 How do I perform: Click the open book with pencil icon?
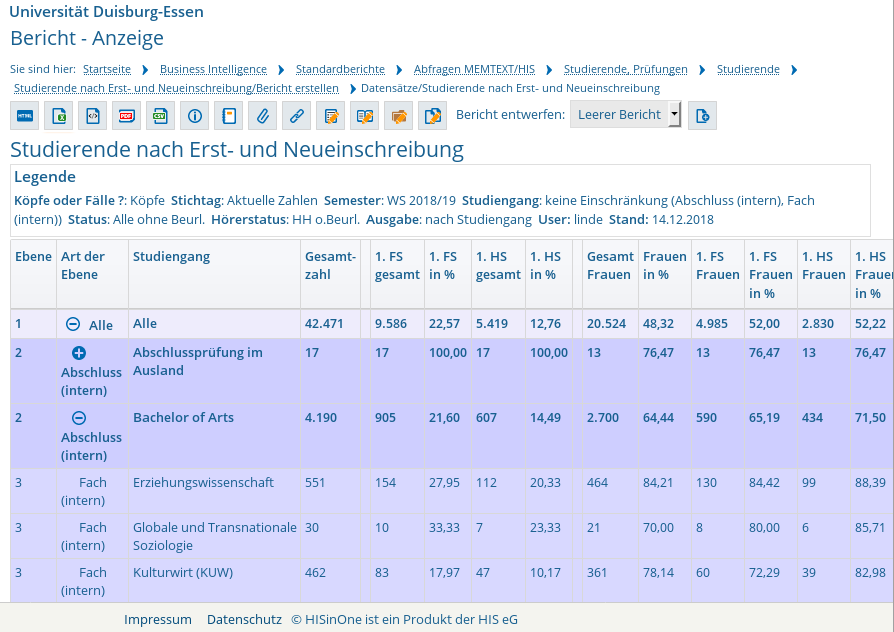(x=364, y=116)
